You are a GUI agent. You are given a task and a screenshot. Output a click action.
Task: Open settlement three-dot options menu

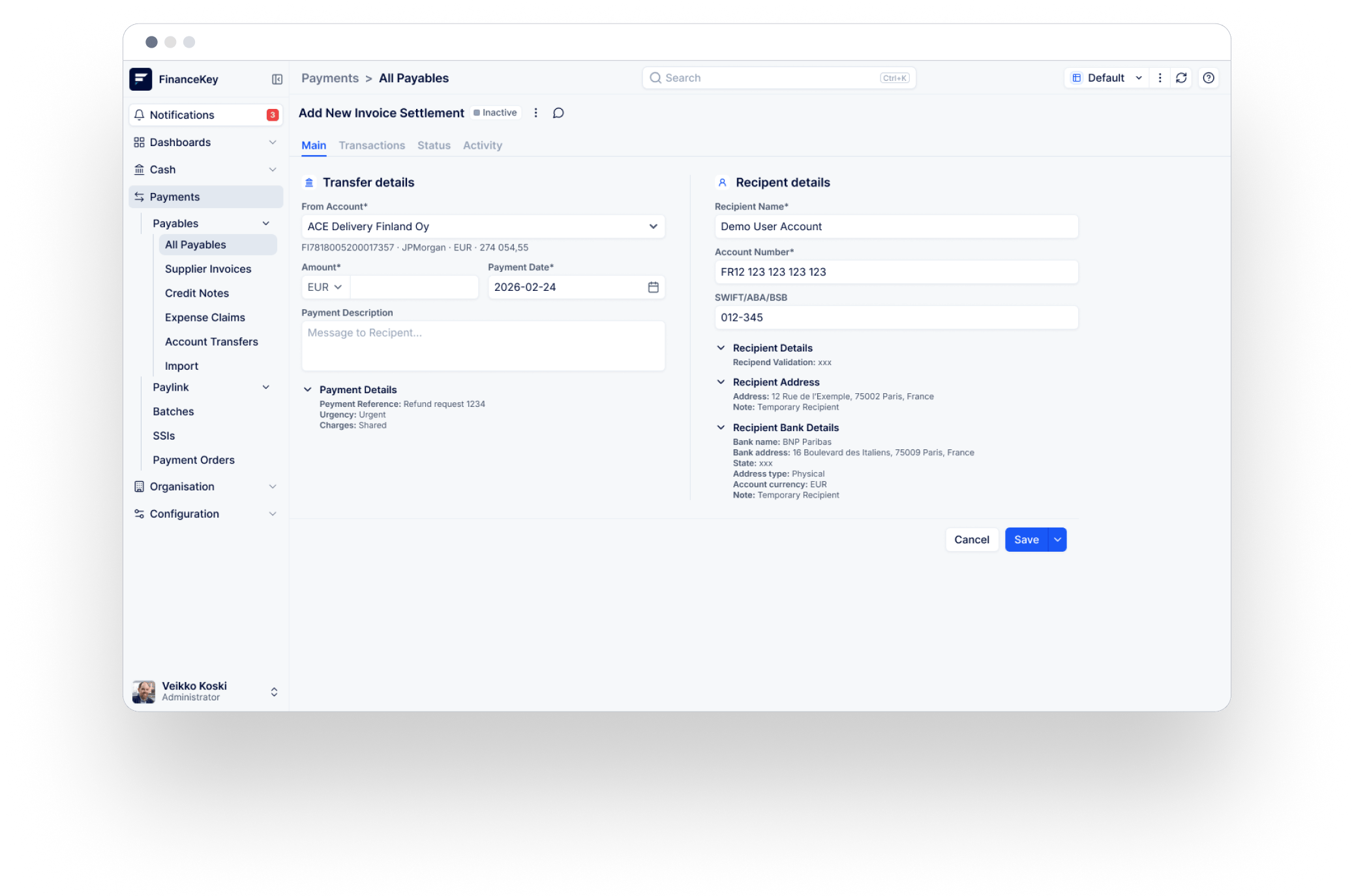(536, 113)
